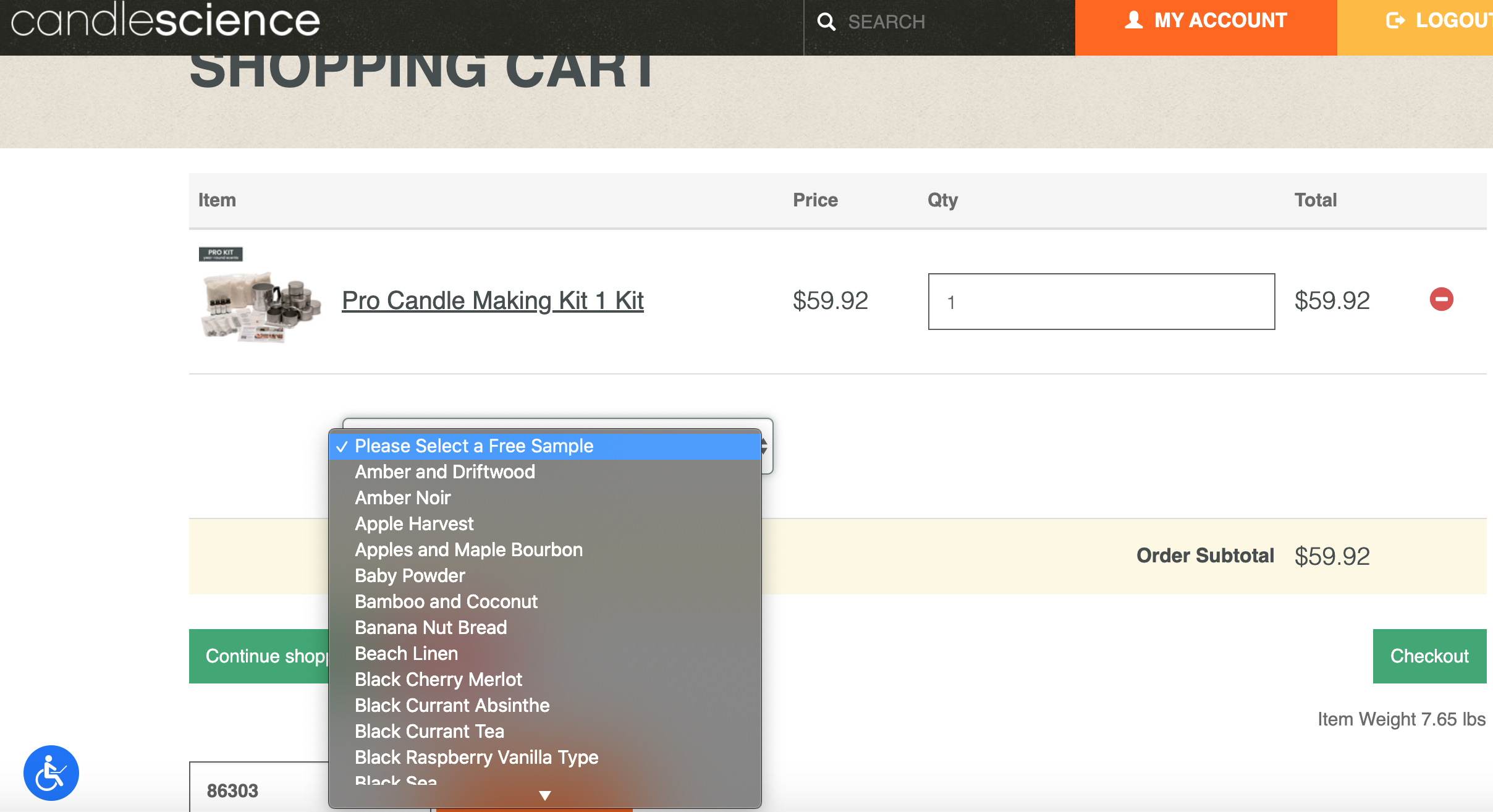The width and height of the screenshot is (1493, 812).
Task: Remove Pro Candle Making Kit from cart
Action: click(x=1441, y=300)
